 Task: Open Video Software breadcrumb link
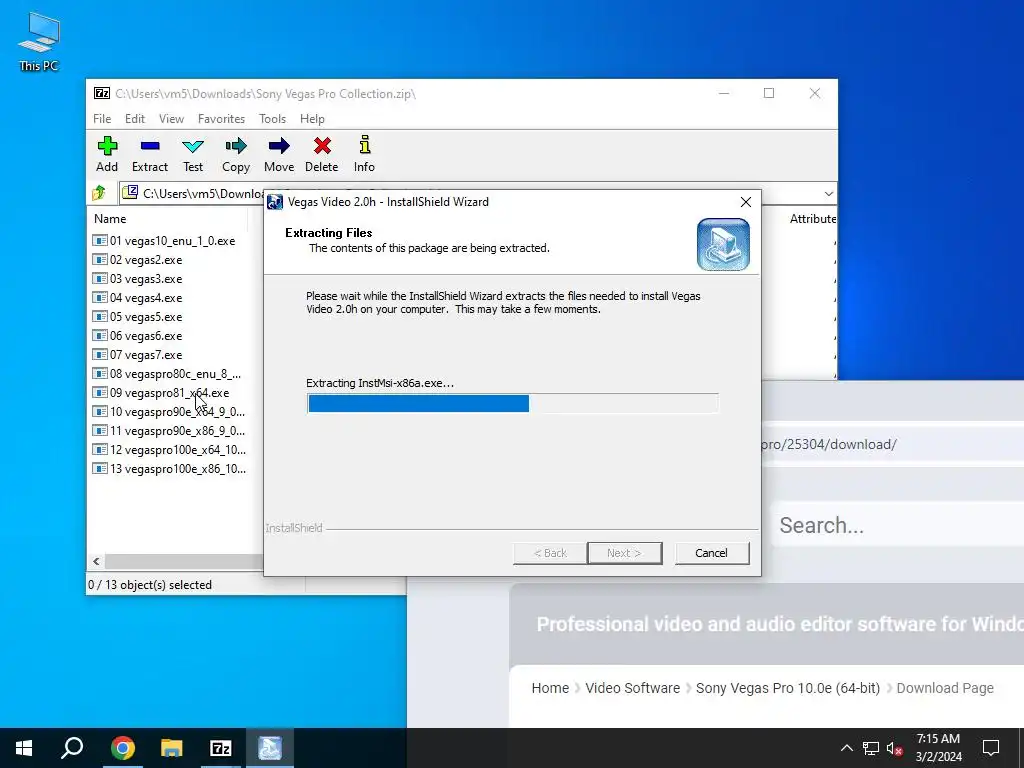pos(632,688)
